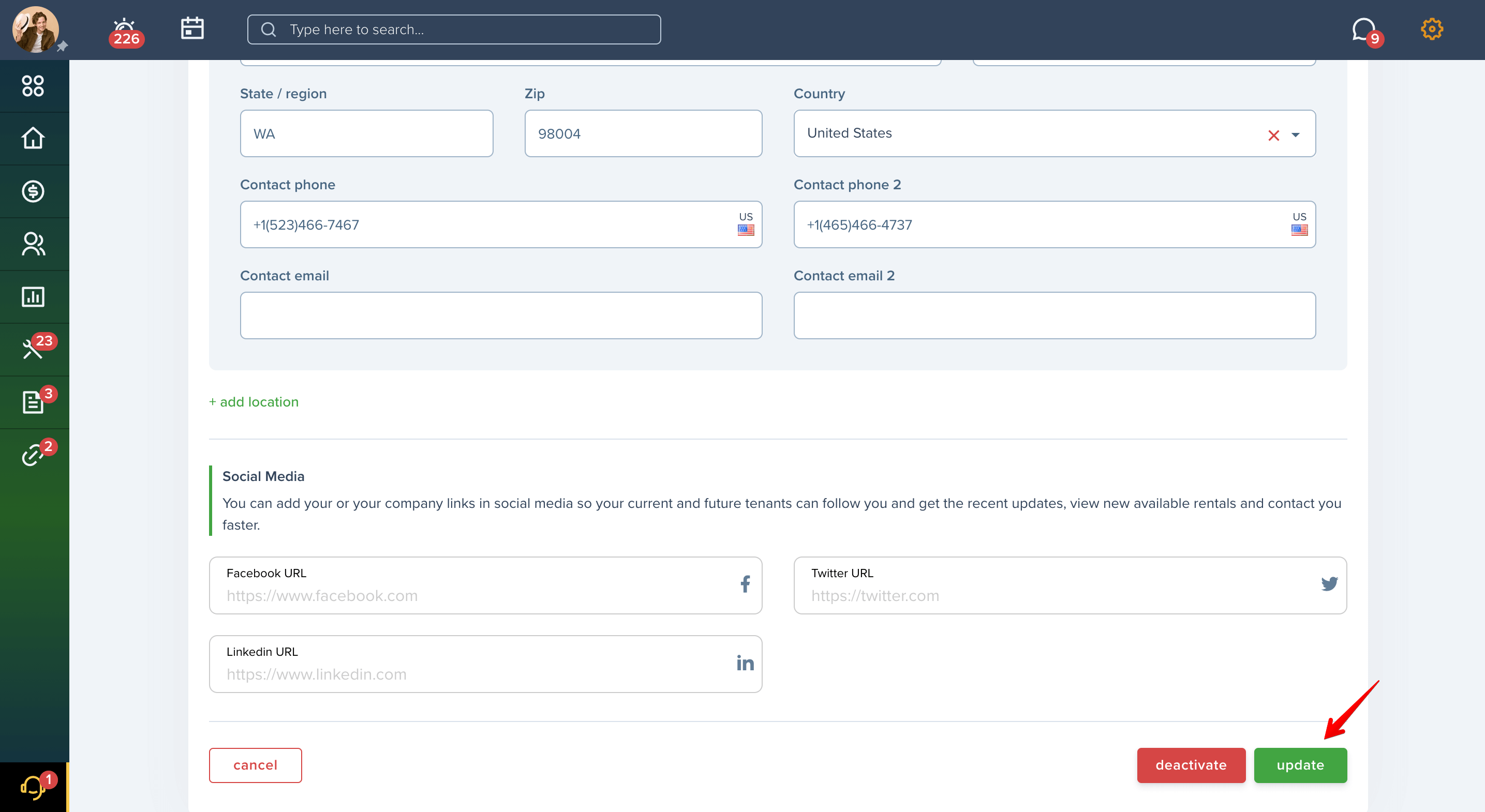Click the Facebook logo icon
This screenshot has width=1485, height=812.
(x=746, y=584)
